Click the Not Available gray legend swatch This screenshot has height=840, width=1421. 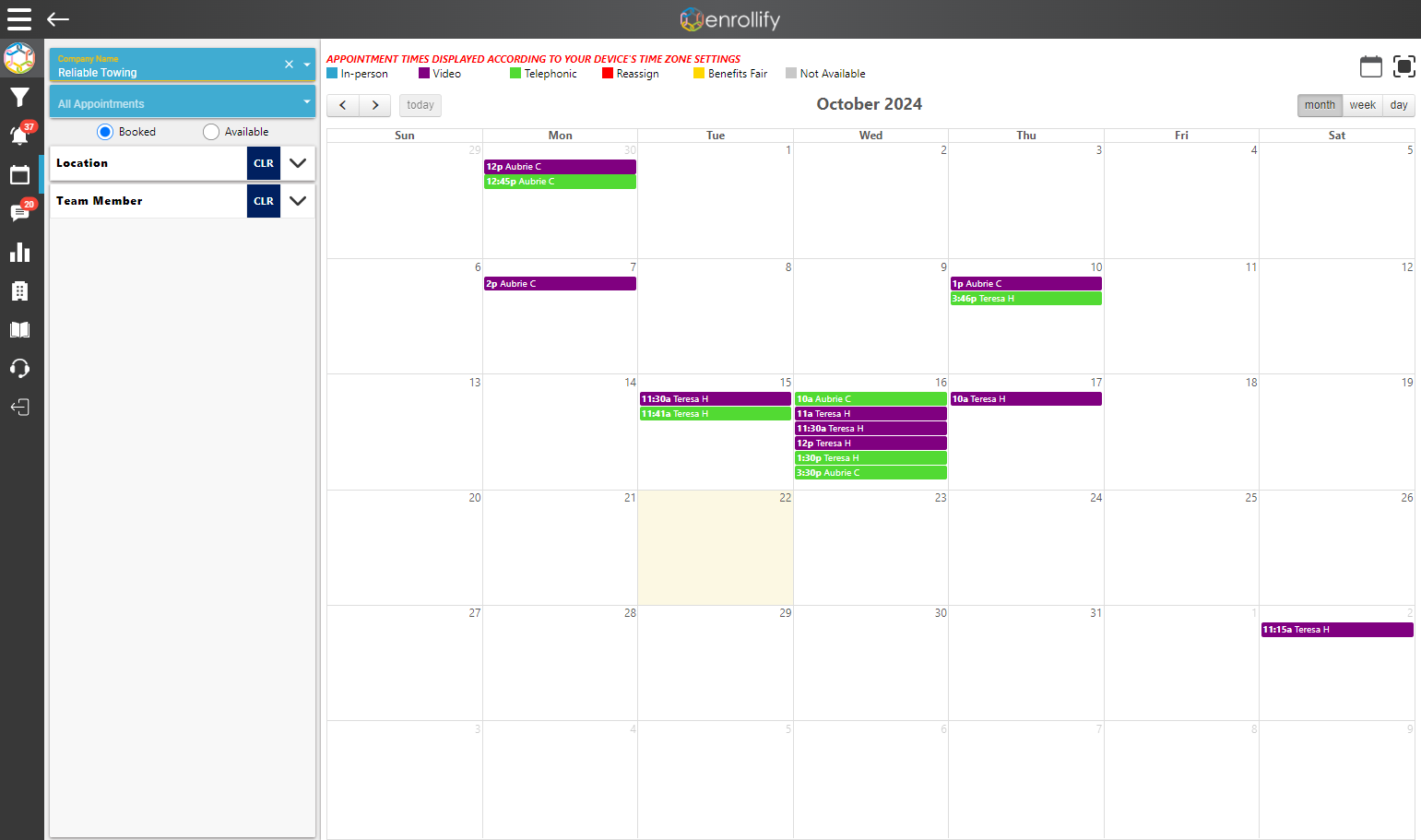coord(791,73)
